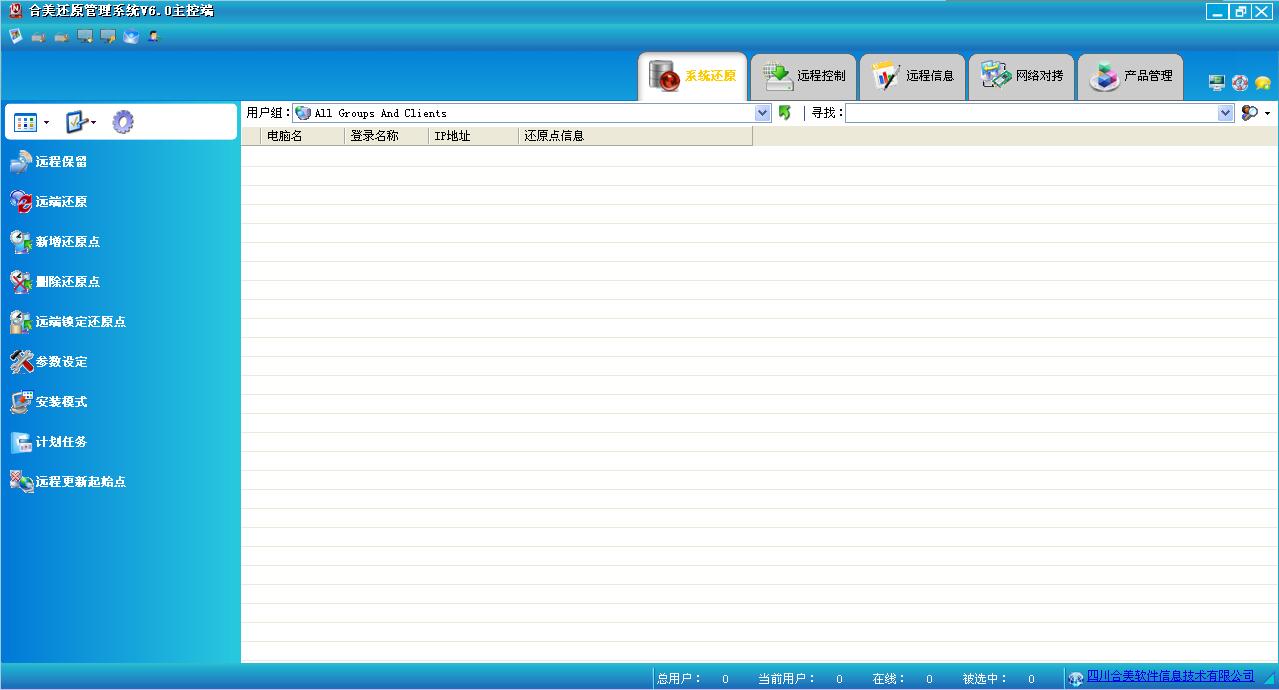Click 远程保留 icon in sidebar
The height and width of the screenshot is (690, 1279).
tap(21, 162)
